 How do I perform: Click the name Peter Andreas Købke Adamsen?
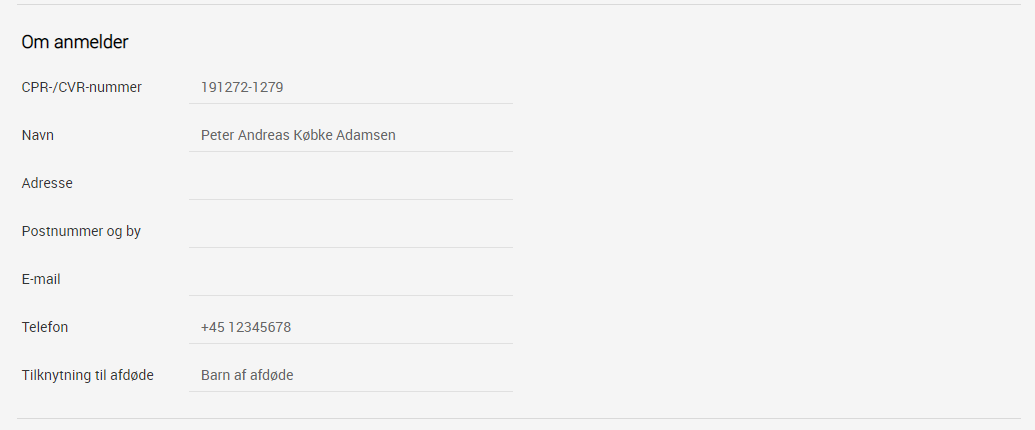pyautogui.click(x=298, y=135)
